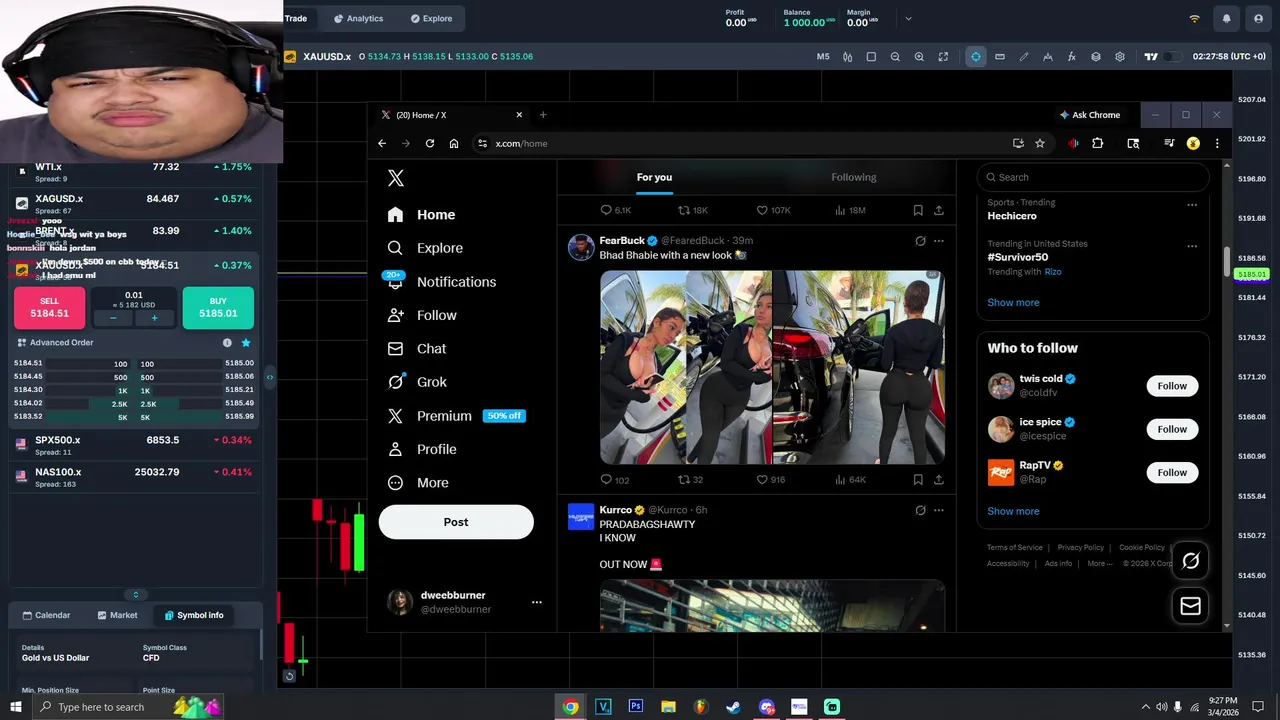Click the square layout icon on chart toolbar
Screen dimensions: 1280x720
coord(871,57)
